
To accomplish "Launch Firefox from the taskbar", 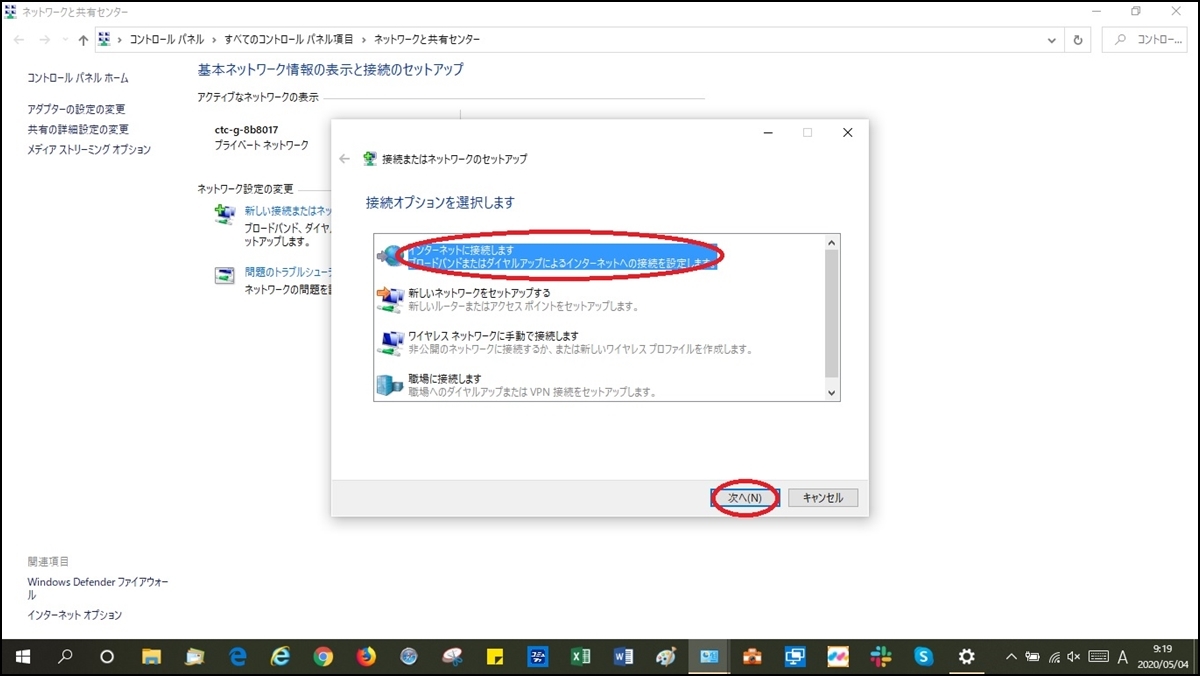I will (365, 657).
